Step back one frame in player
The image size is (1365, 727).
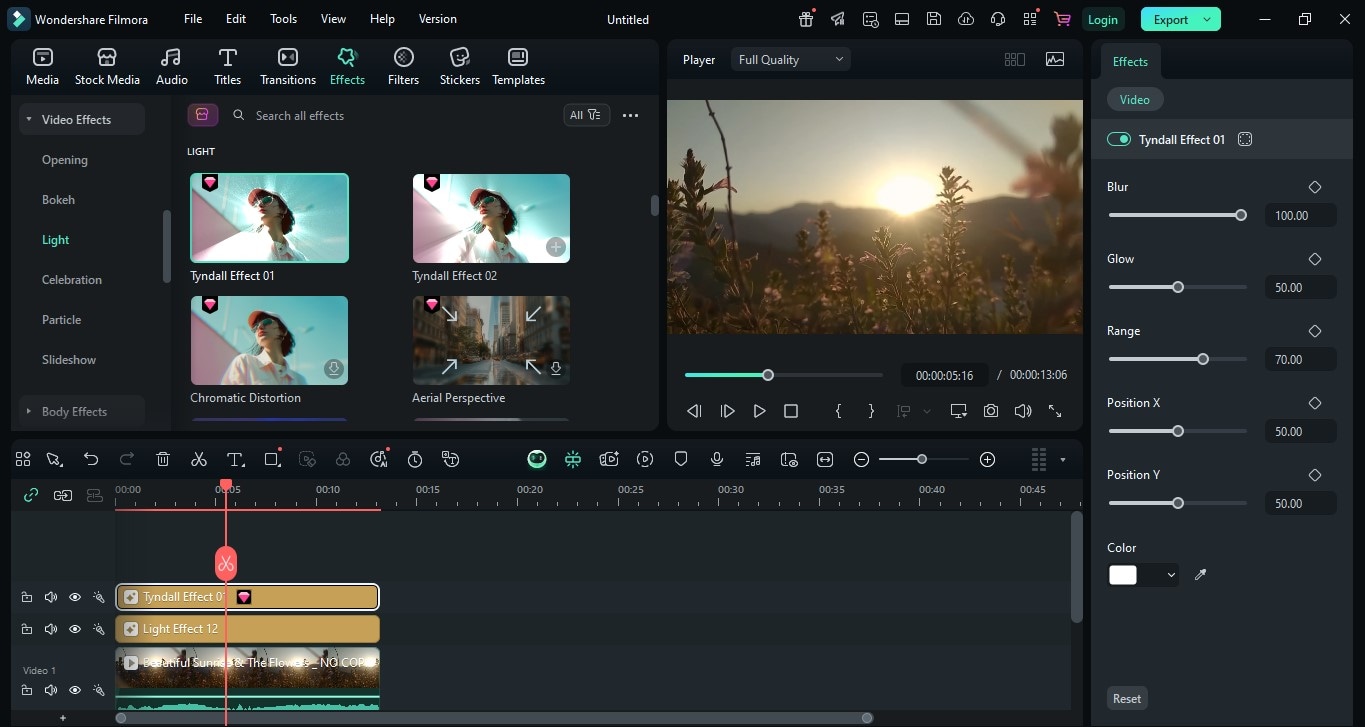695,411
